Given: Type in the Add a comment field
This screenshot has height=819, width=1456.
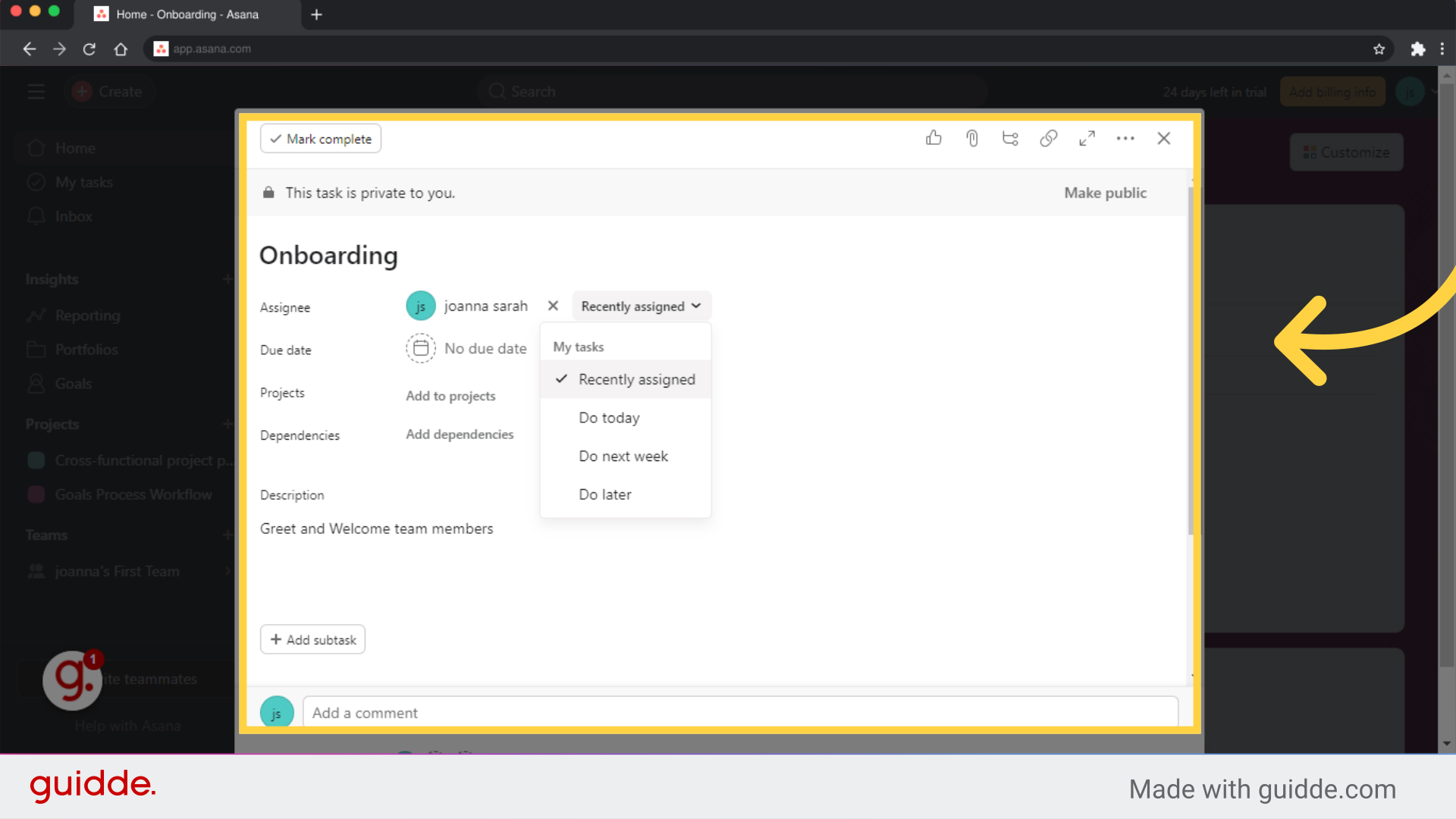Looking at the screenshot, I should pos(739,712).
